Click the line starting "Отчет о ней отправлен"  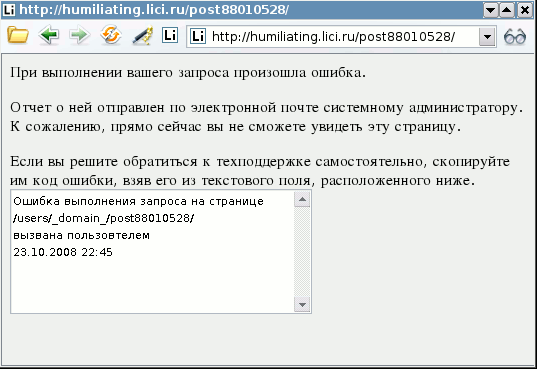(267, 108)
